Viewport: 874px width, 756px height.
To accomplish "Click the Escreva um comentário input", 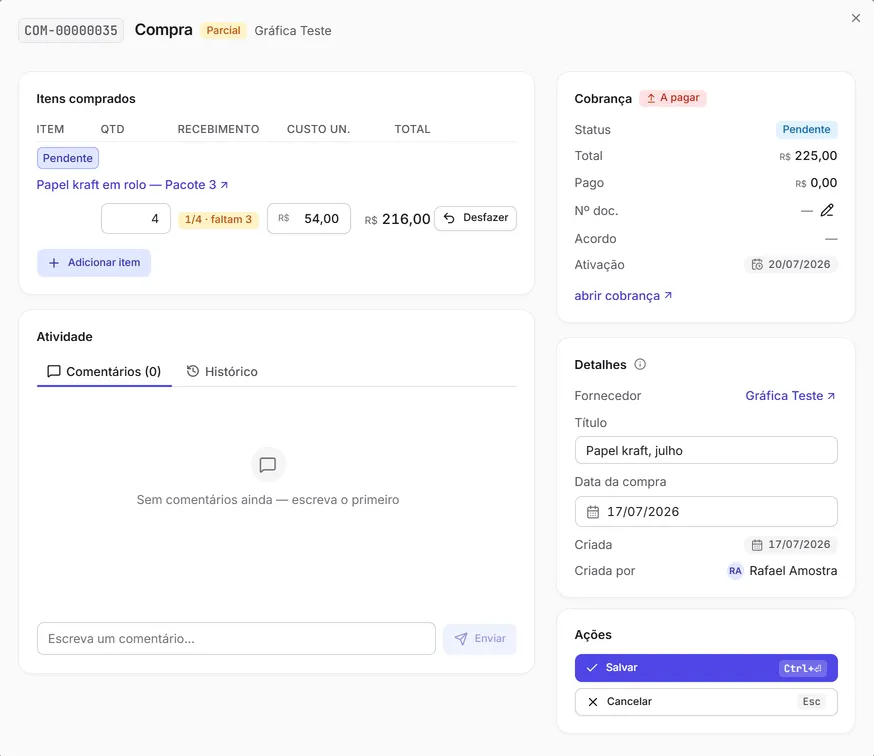I will (x=236, y=638).
